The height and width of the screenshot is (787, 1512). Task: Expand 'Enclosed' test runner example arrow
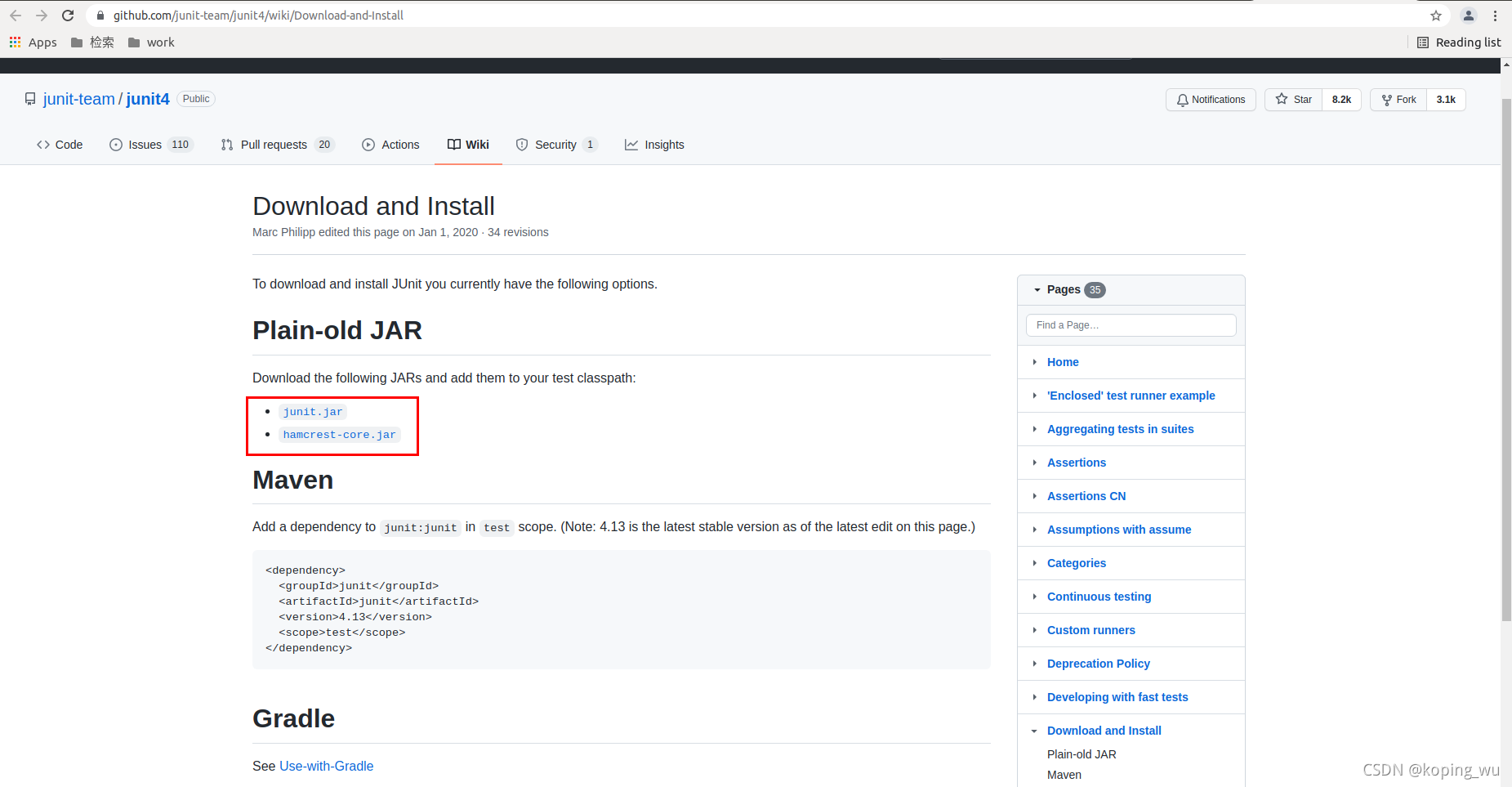tap(1034, 396)
